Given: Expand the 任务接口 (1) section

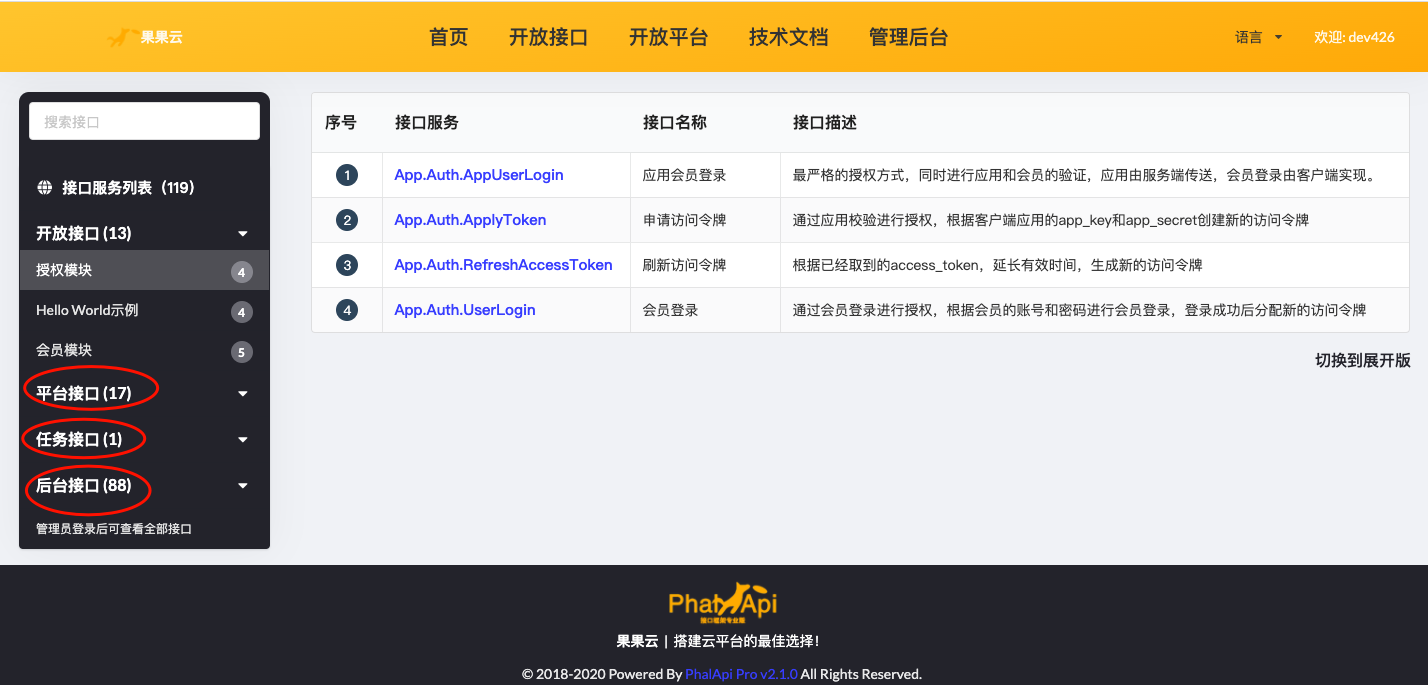Looking at the screenshot, I should (242, 440).
